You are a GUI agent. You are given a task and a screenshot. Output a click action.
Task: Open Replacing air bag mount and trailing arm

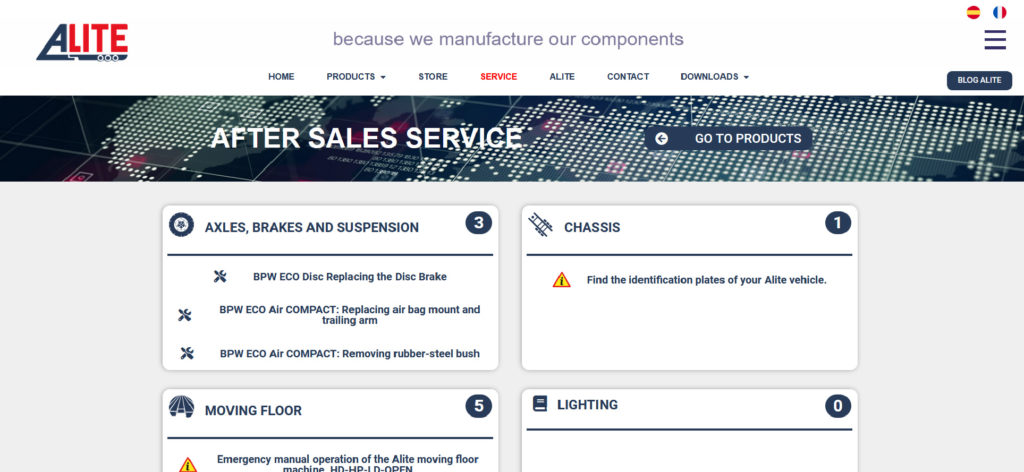(349, 315)
